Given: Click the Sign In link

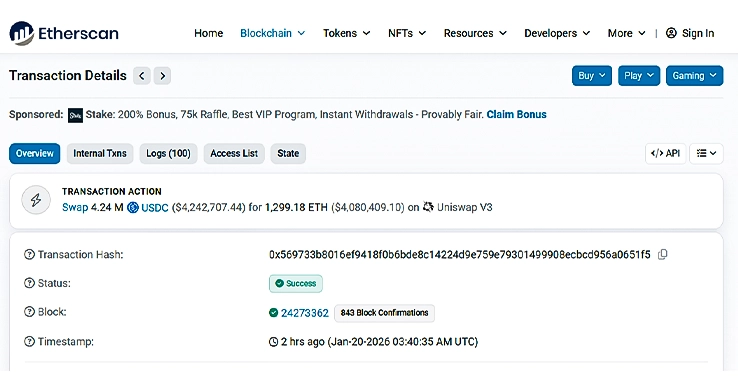Looking at the screenshot, I should tap(698, 33).
